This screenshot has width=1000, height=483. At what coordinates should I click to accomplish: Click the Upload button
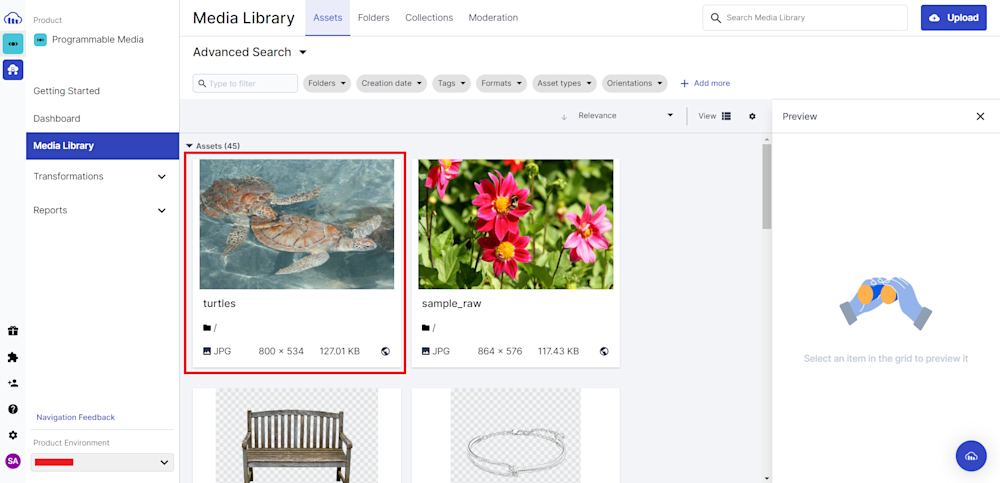click(x=953, y=18)
